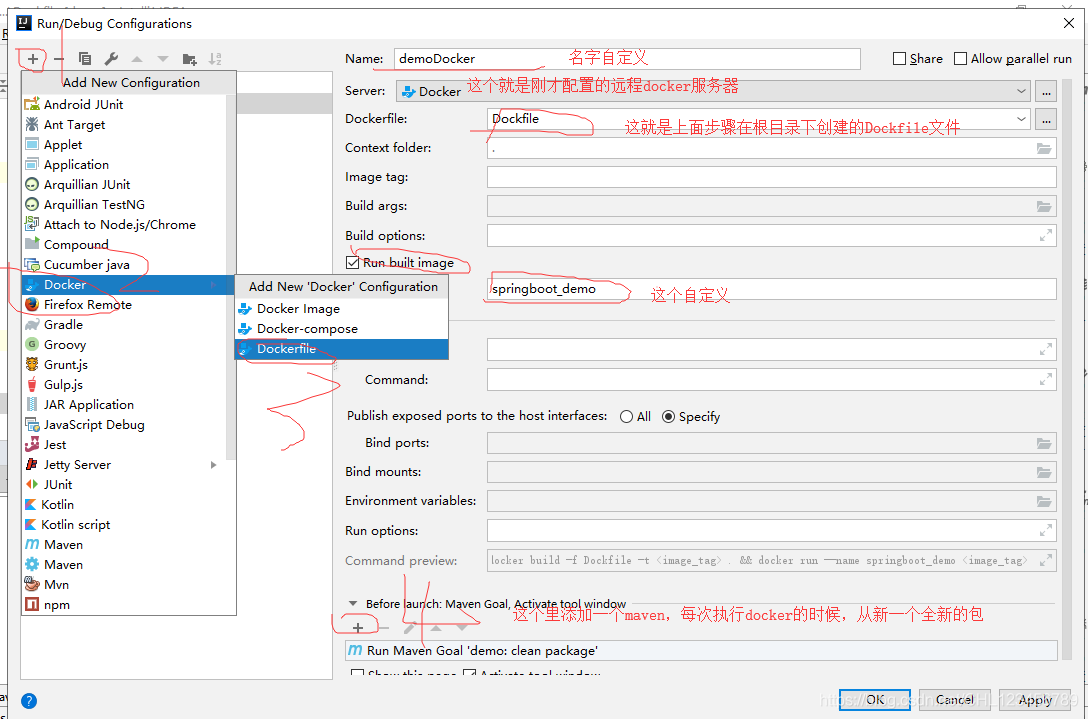Open the wrench Edit Templates icon
Image resolution: width=1088 pixels, height=719 pixels.
coord(111,59)
